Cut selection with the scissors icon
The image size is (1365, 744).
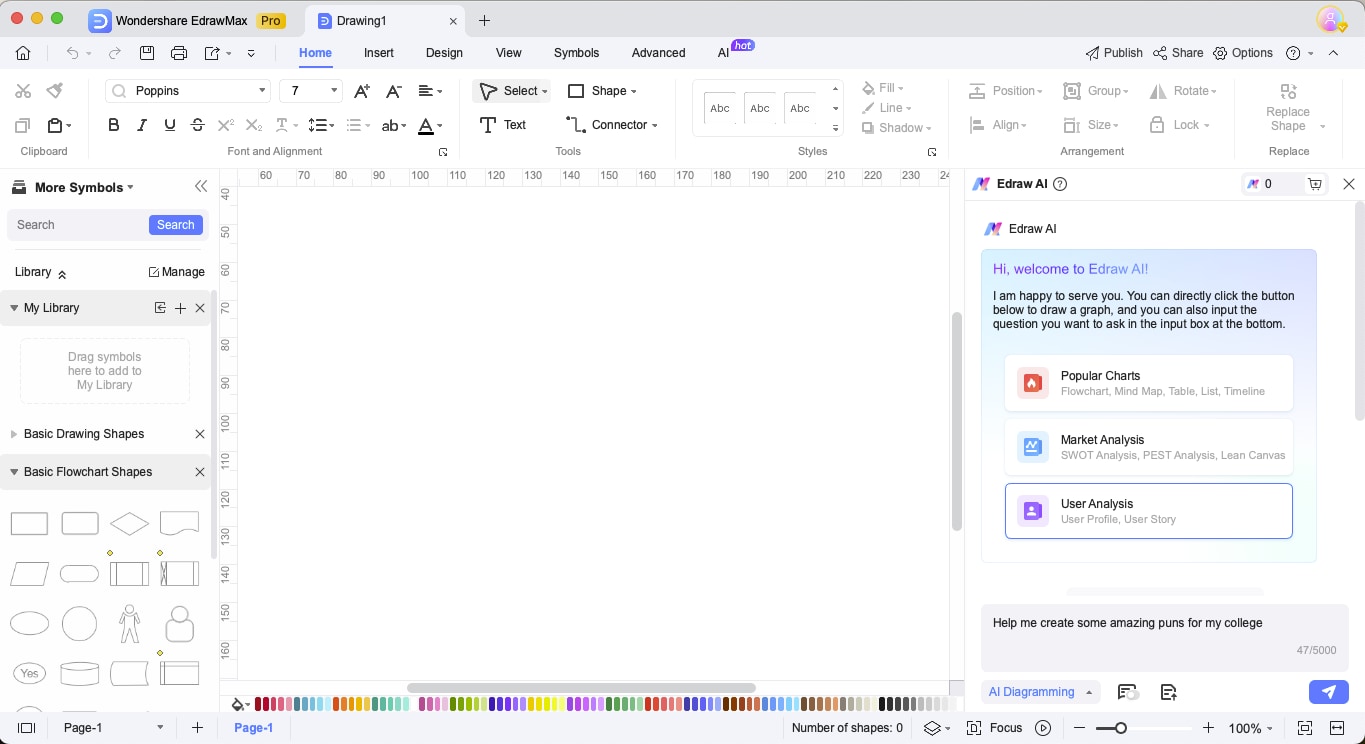click(23, 91)
